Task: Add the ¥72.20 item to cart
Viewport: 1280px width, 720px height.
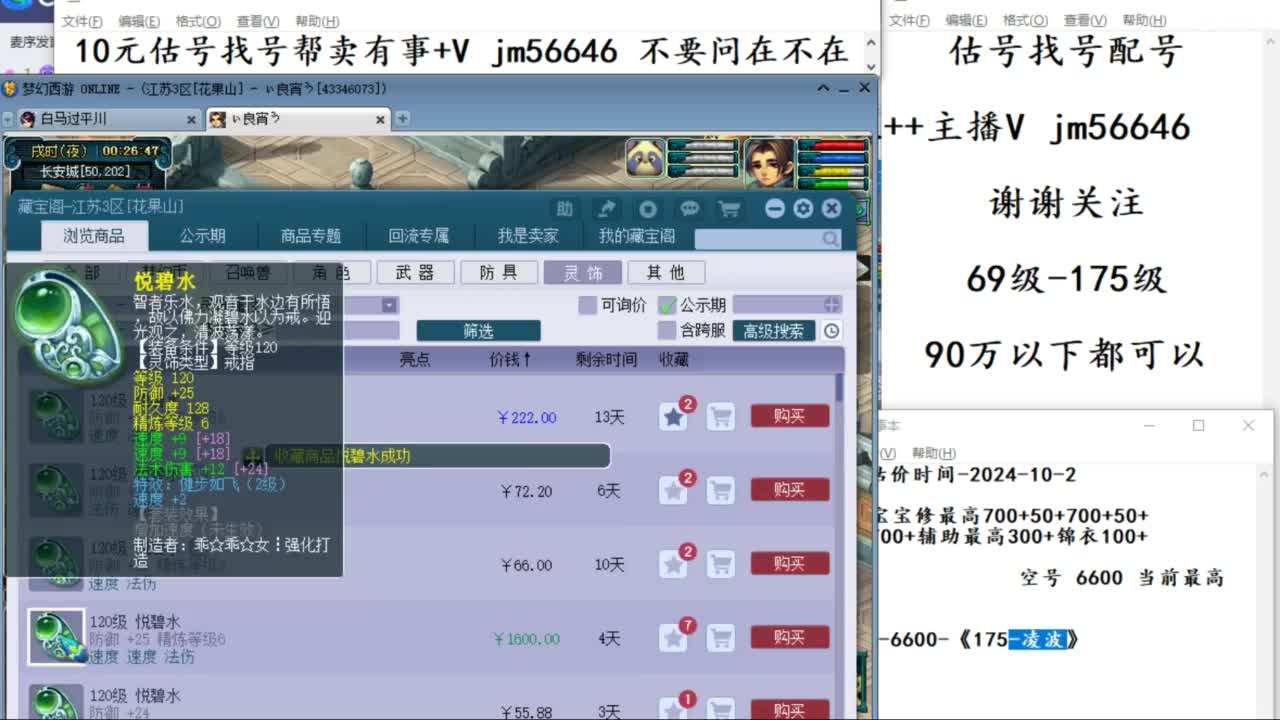Action: 721,491
